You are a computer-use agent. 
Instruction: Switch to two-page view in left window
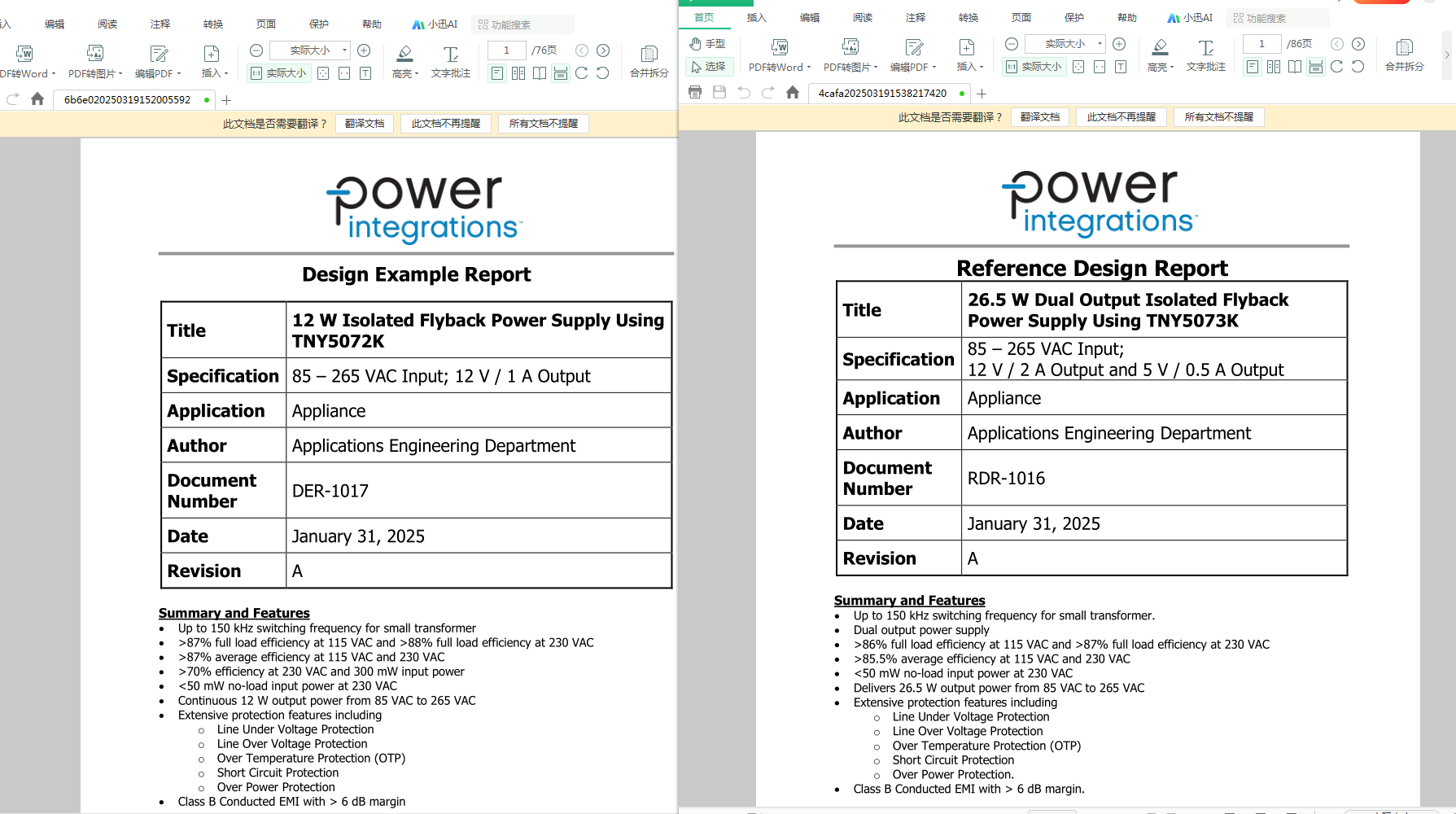pyautogui.click(x=518, y=73)
